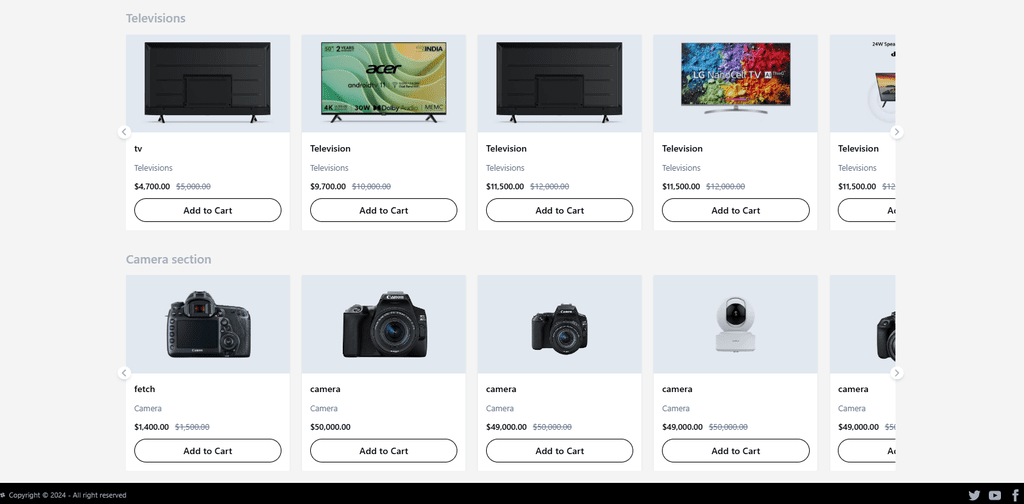Open the Facebook icon in the footer
This screenshot has height=504, width=1024.
pyautogui.click(x=1016, y=496)
